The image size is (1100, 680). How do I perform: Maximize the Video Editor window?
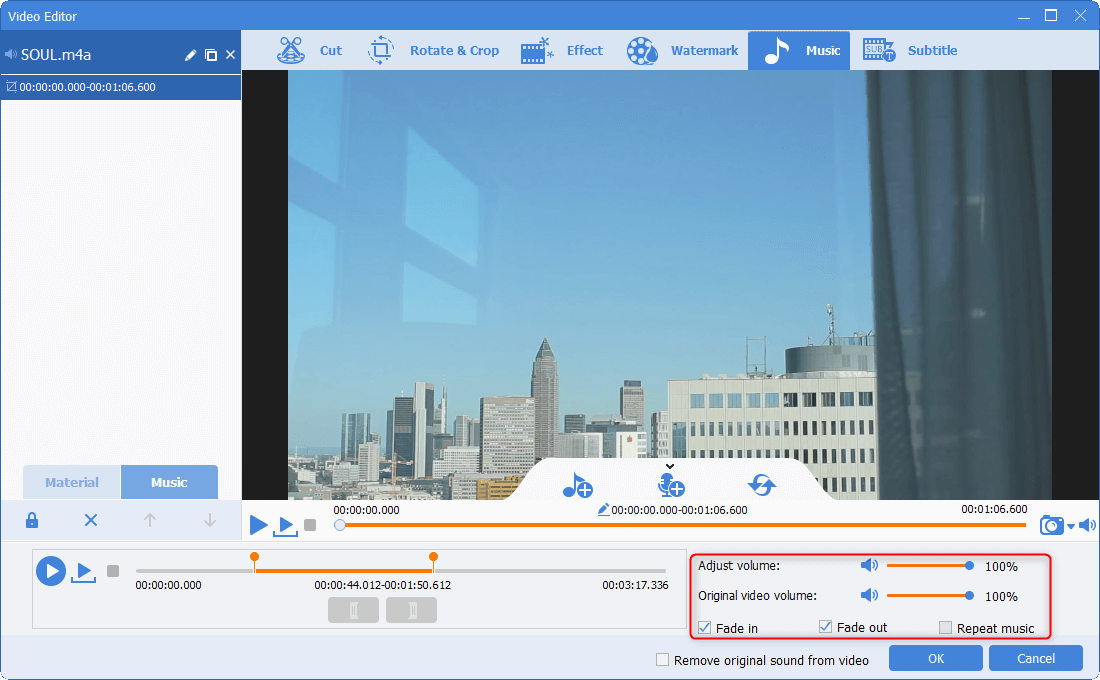pyautogui.click(x=1050, y=15)
